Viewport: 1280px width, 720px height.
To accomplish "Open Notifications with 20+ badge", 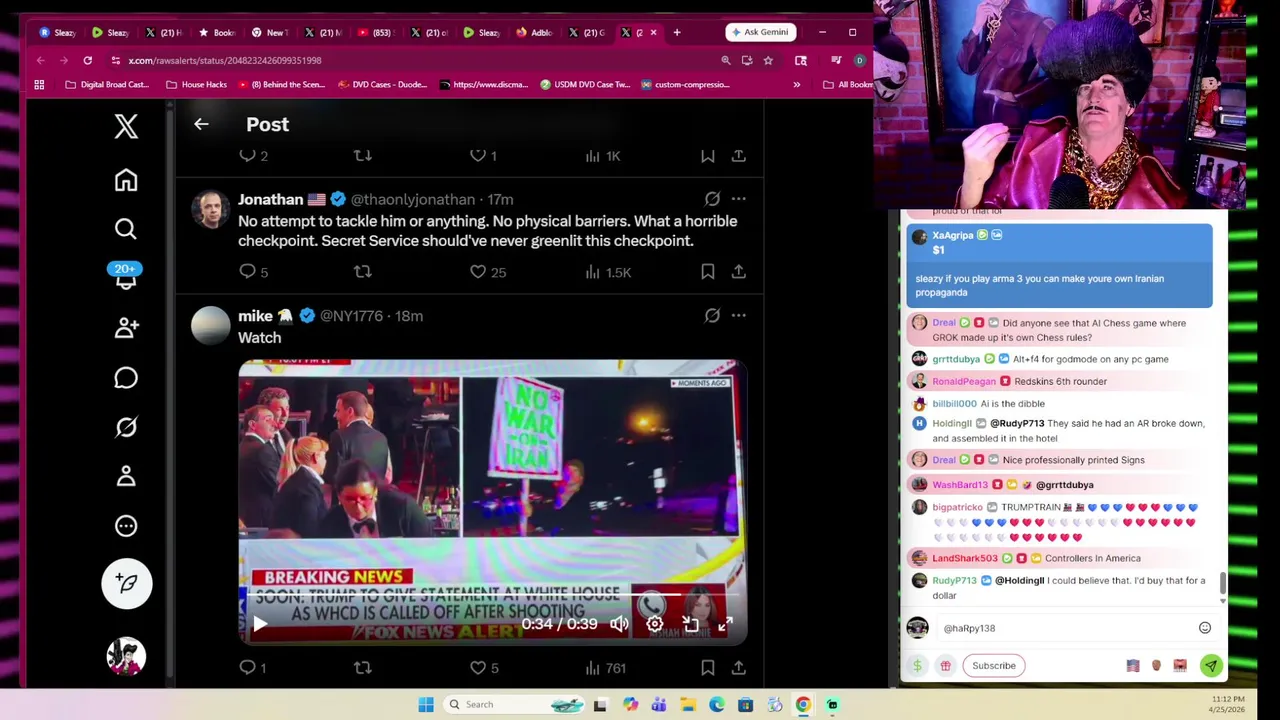I will click(x=126, y=277).
